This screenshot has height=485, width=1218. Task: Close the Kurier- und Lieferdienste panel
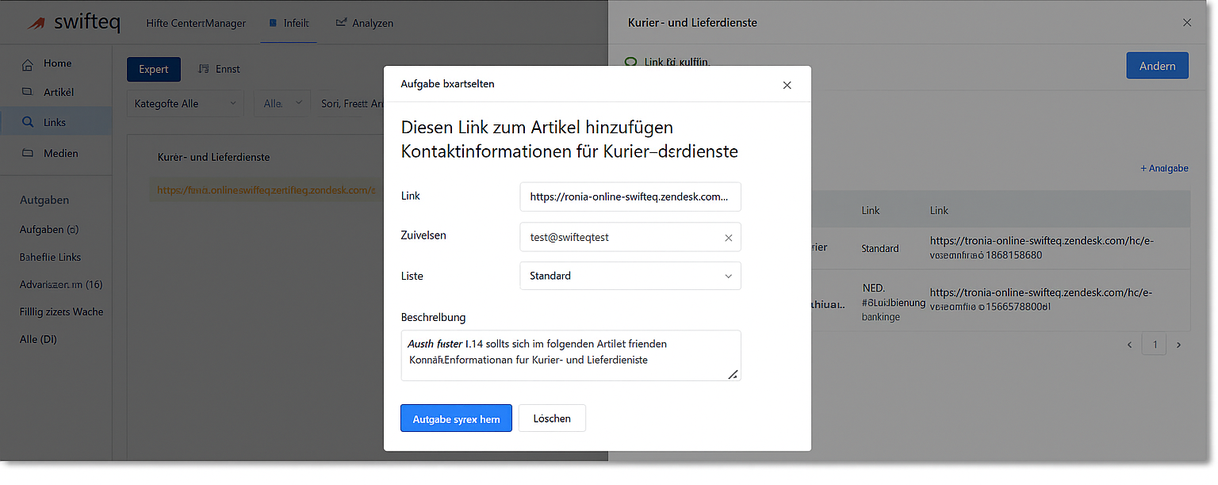[x=1187, y=22]
